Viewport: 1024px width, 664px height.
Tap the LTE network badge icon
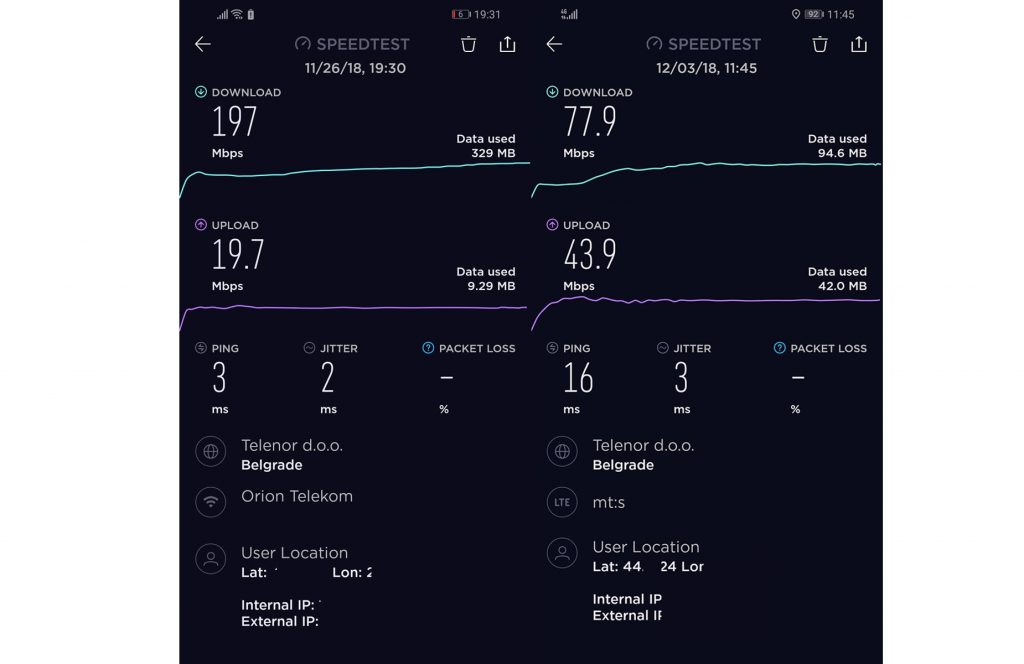coord(562,502)
